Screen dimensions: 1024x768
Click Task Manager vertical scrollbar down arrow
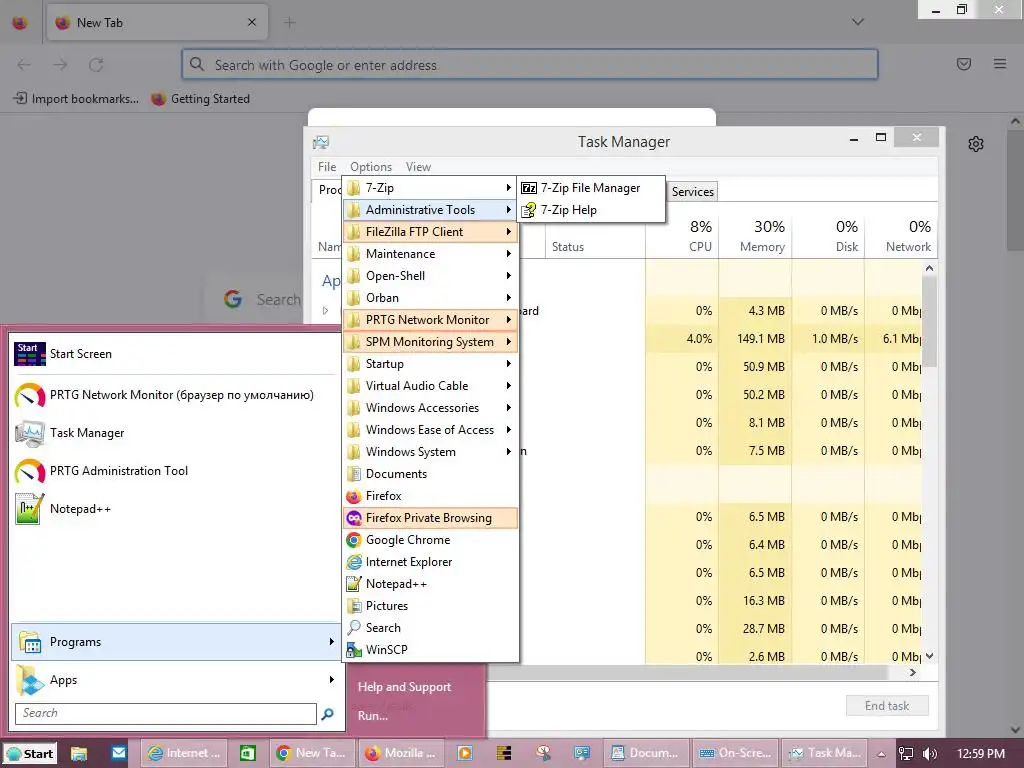[x=929, y=656]
